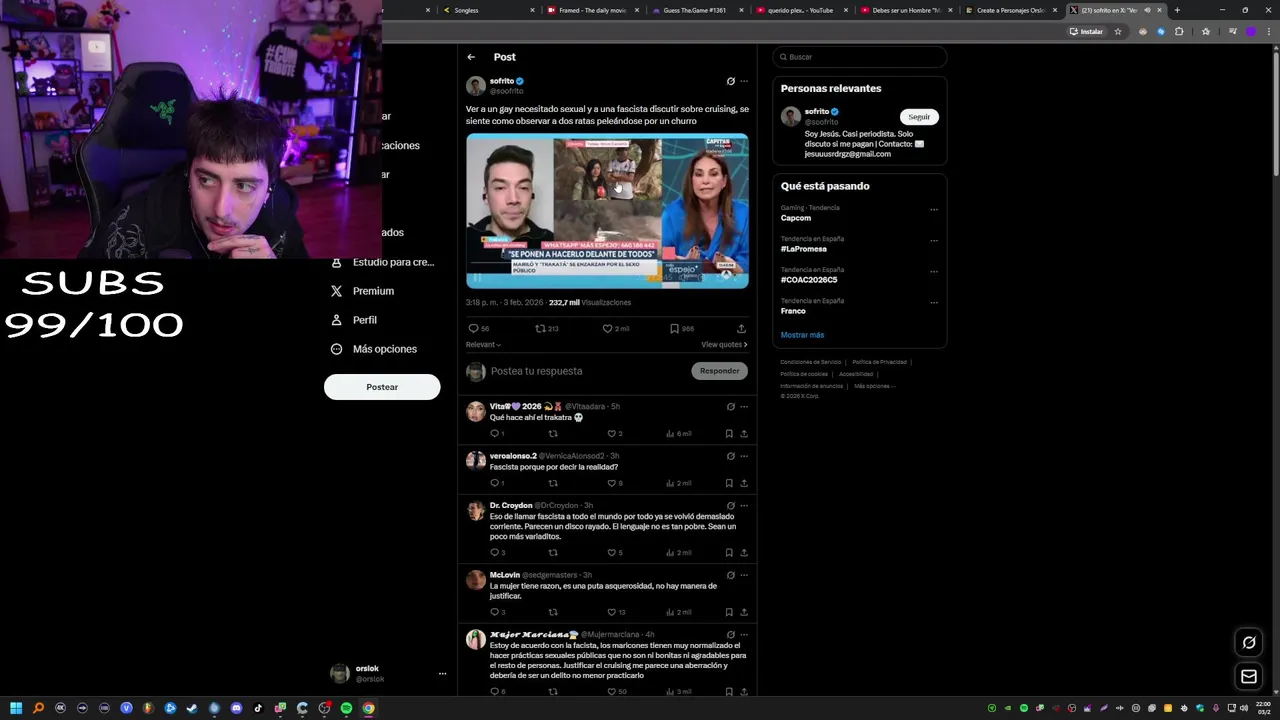Pause video with the player's bottom-left control
This screenshot has width=1280, height=720.
477,277
